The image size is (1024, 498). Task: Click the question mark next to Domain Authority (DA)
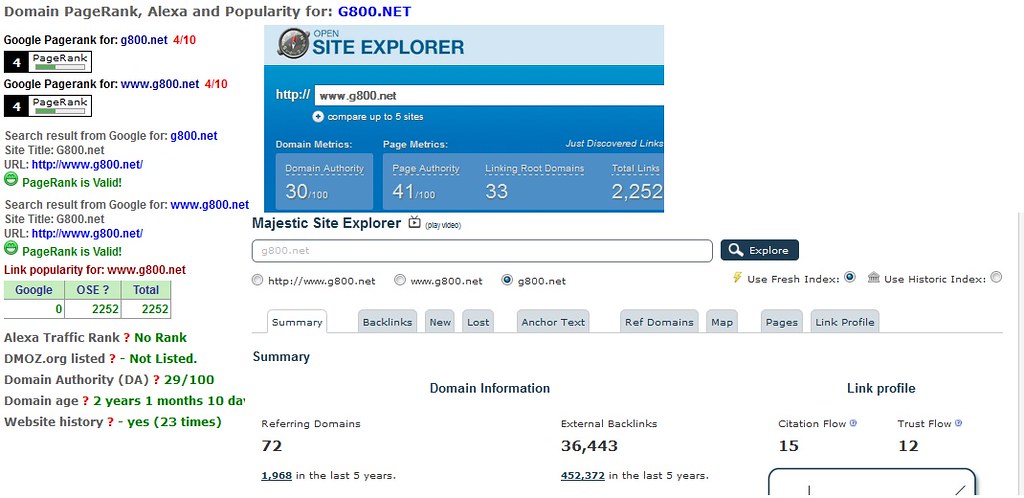[x=156, y=380]
